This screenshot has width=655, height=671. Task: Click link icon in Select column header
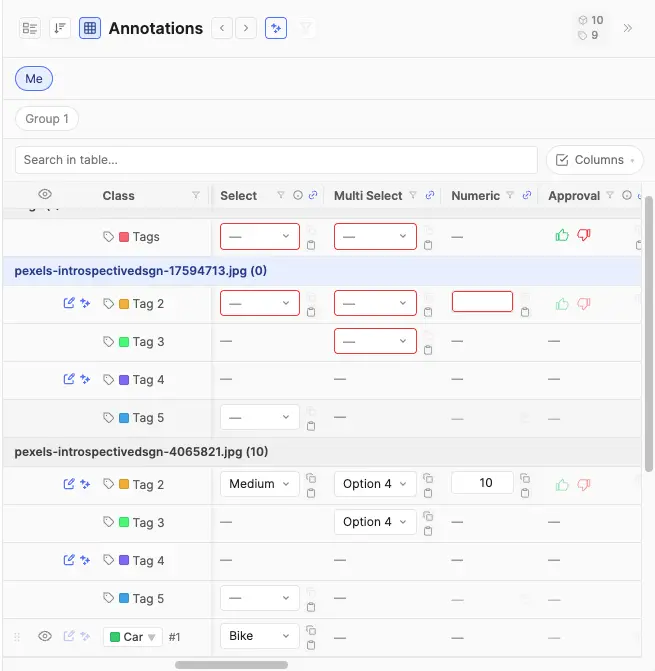pyautogui.click(x=313, y=195)
